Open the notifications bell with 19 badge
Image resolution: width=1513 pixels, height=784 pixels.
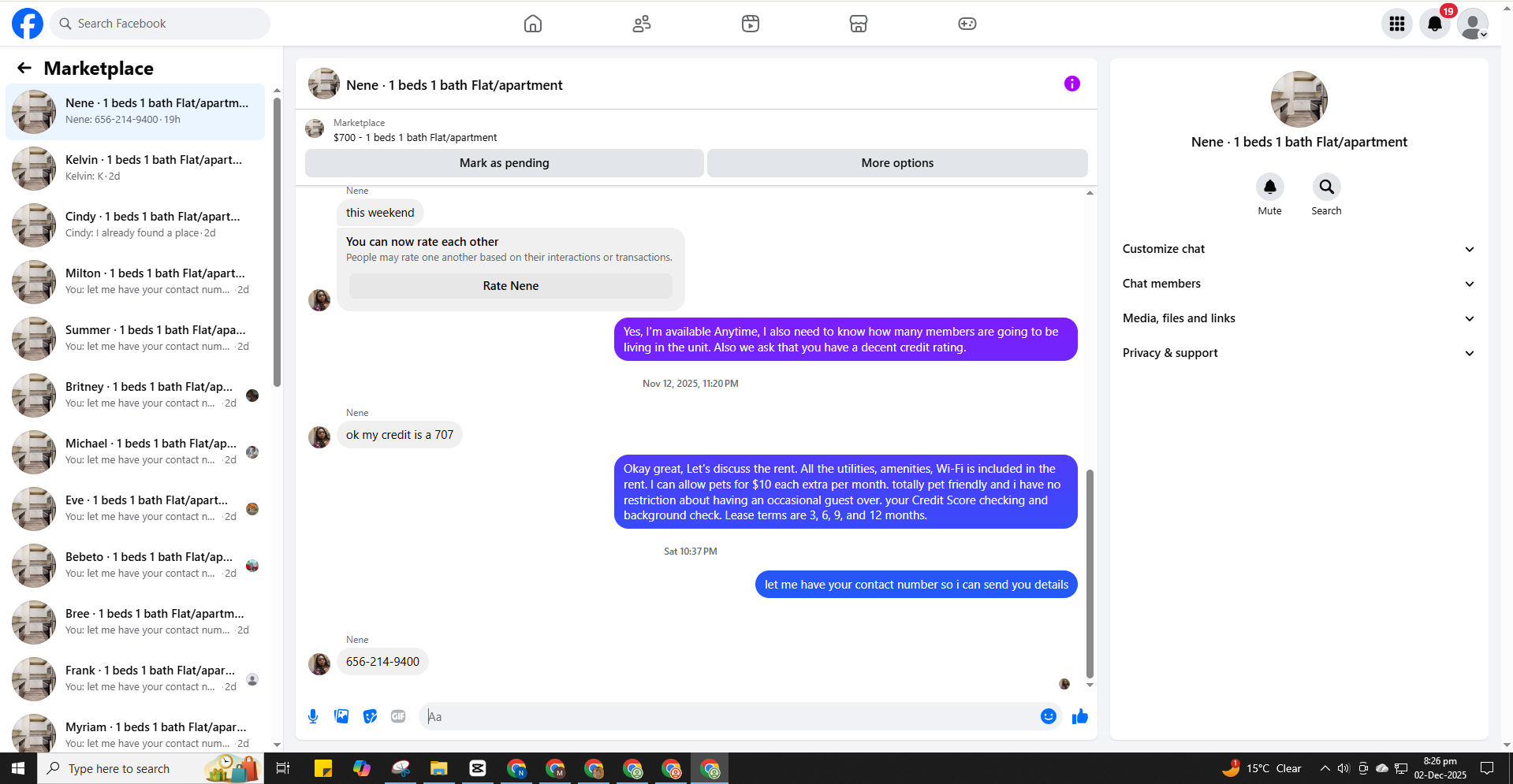click(x=1435, y=24)
